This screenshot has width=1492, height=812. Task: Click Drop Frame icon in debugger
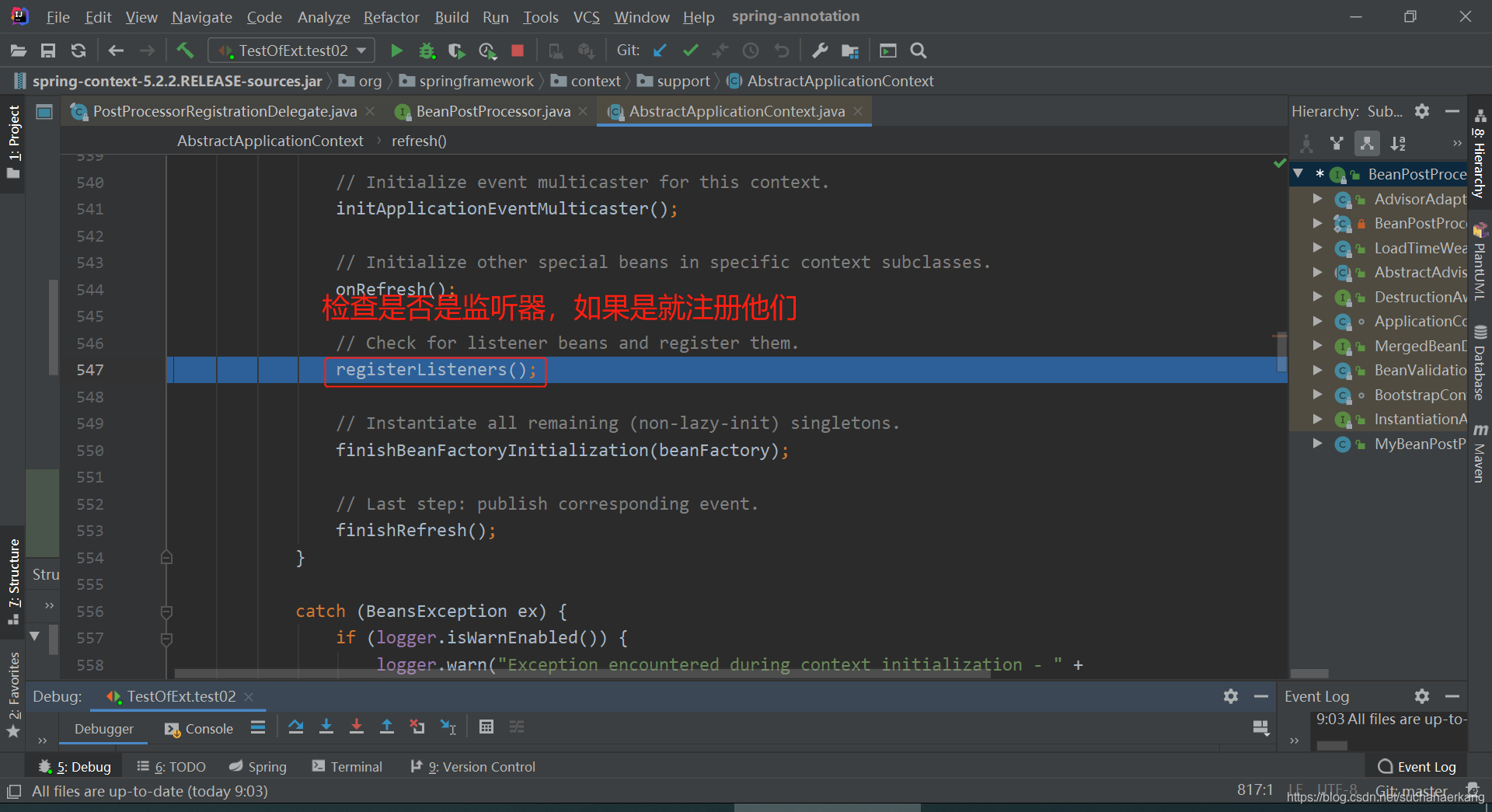[x=417, y=727]
